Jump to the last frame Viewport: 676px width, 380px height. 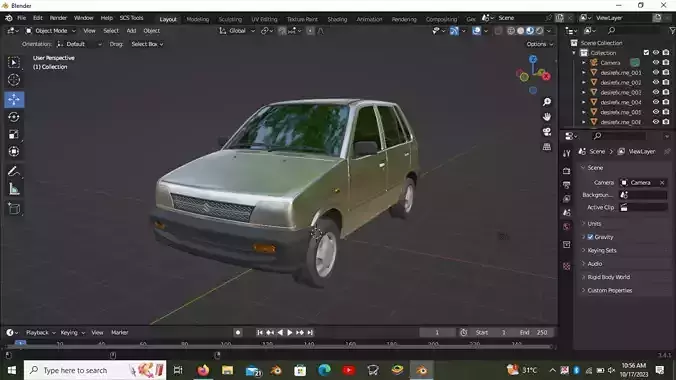pos(310,333)
